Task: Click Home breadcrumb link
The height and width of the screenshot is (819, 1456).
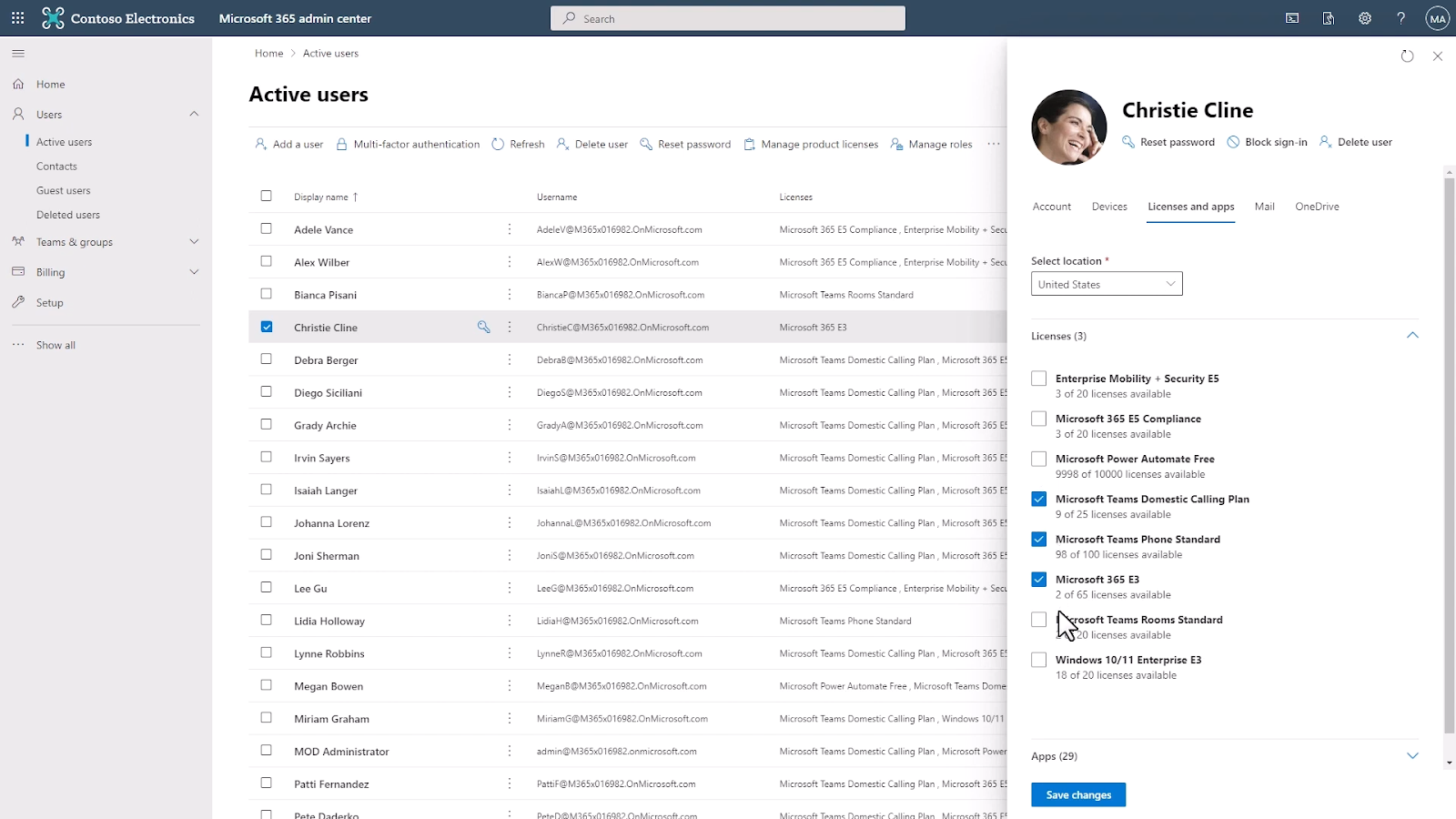Action: [x=268, y=53]
